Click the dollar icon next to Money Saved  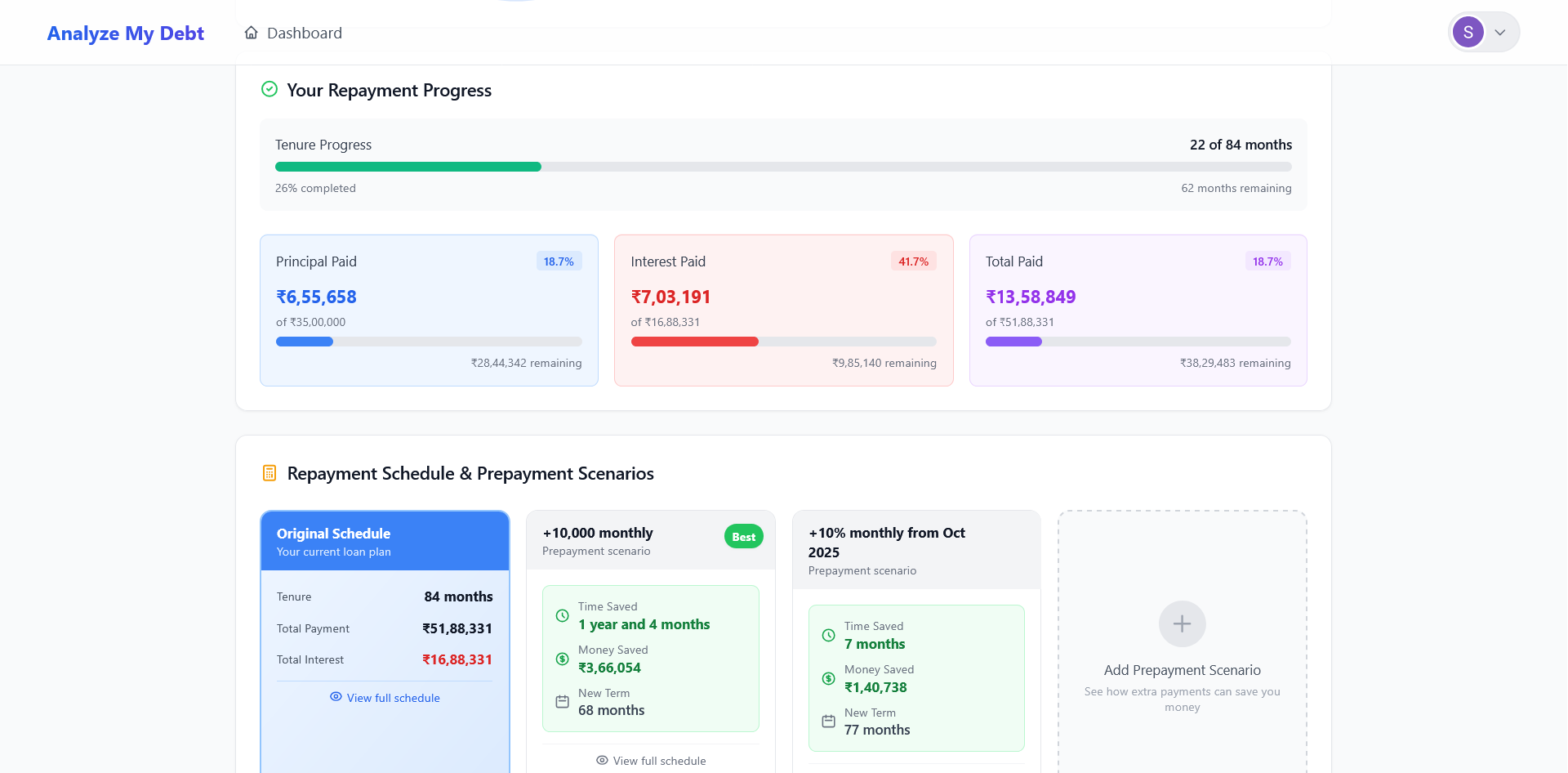561,659
